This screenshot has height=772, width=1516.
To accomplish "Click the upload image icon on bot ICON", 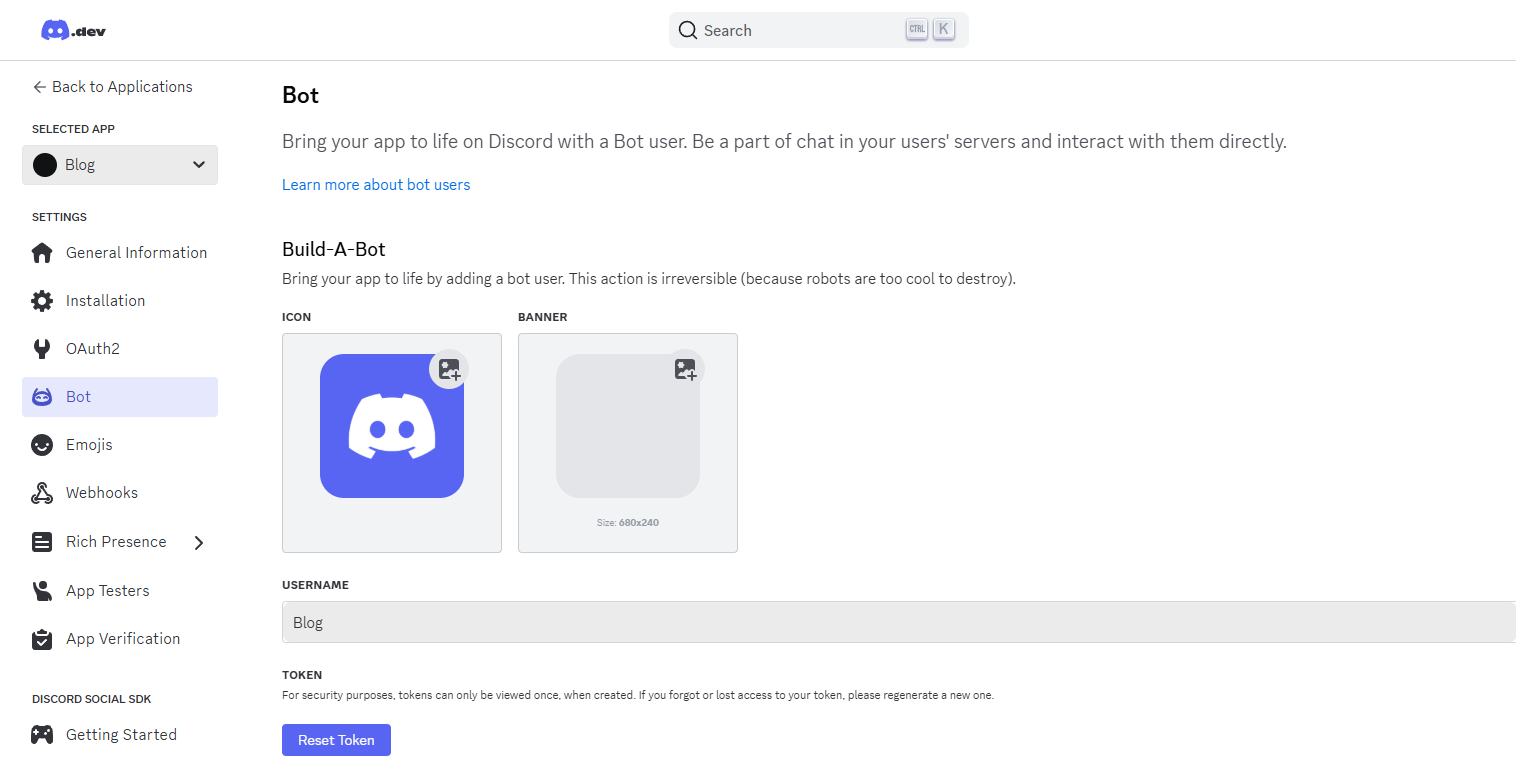I will coord(449,370).
